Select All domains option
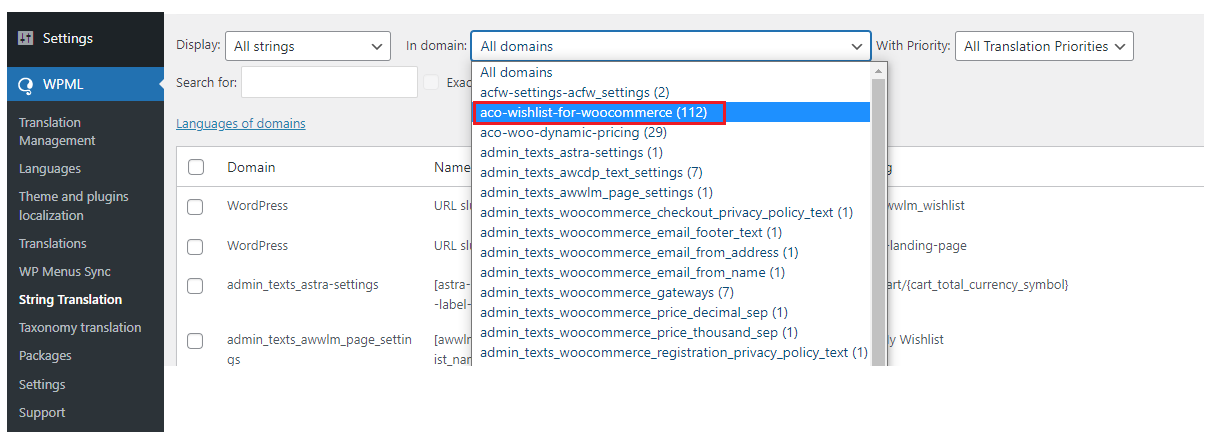The height and width of the screenshot is (447, 1229). [x=671, y=72]
